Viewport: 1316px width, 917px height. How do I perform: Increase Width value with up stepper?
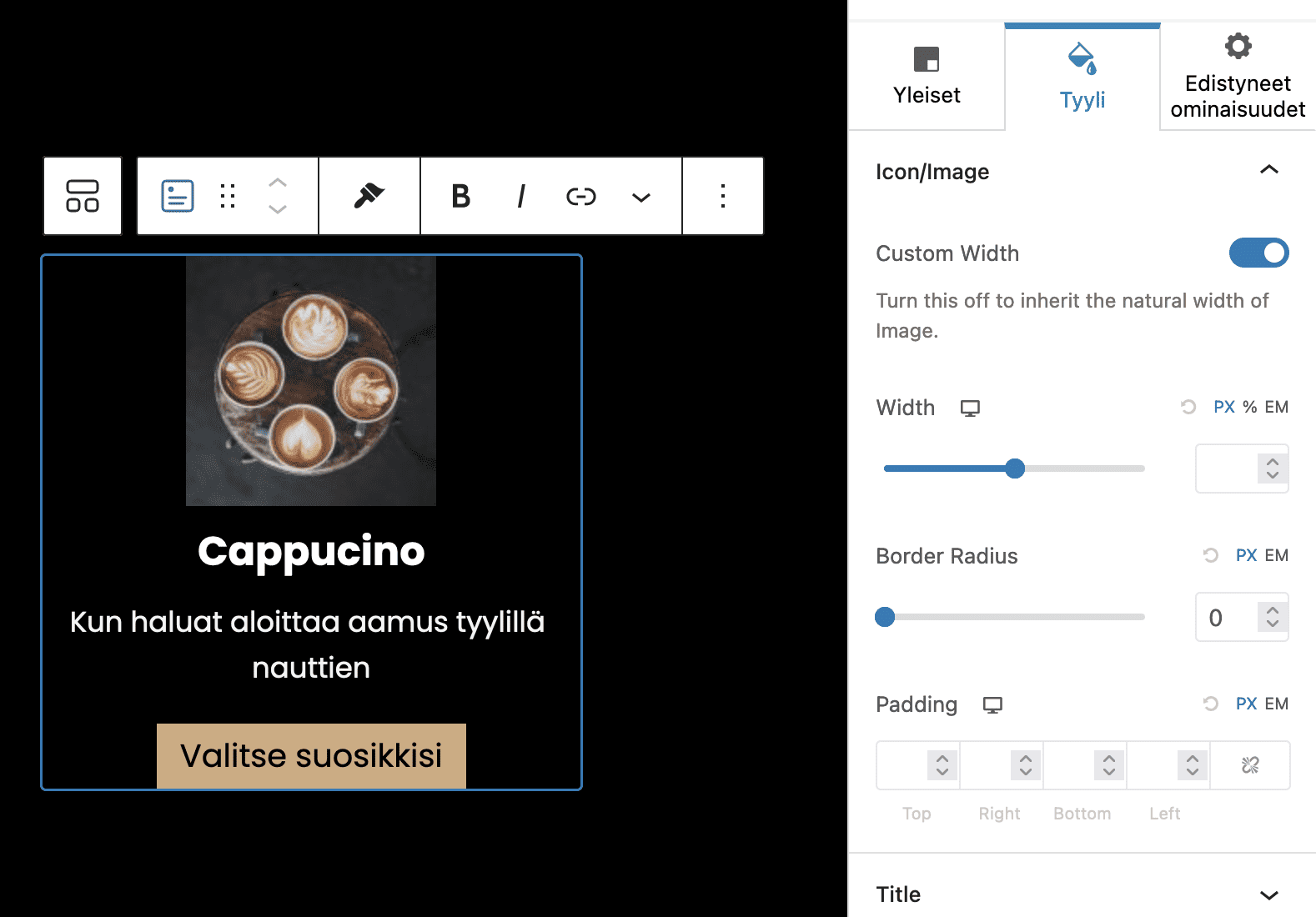(x=1273, y=461)
